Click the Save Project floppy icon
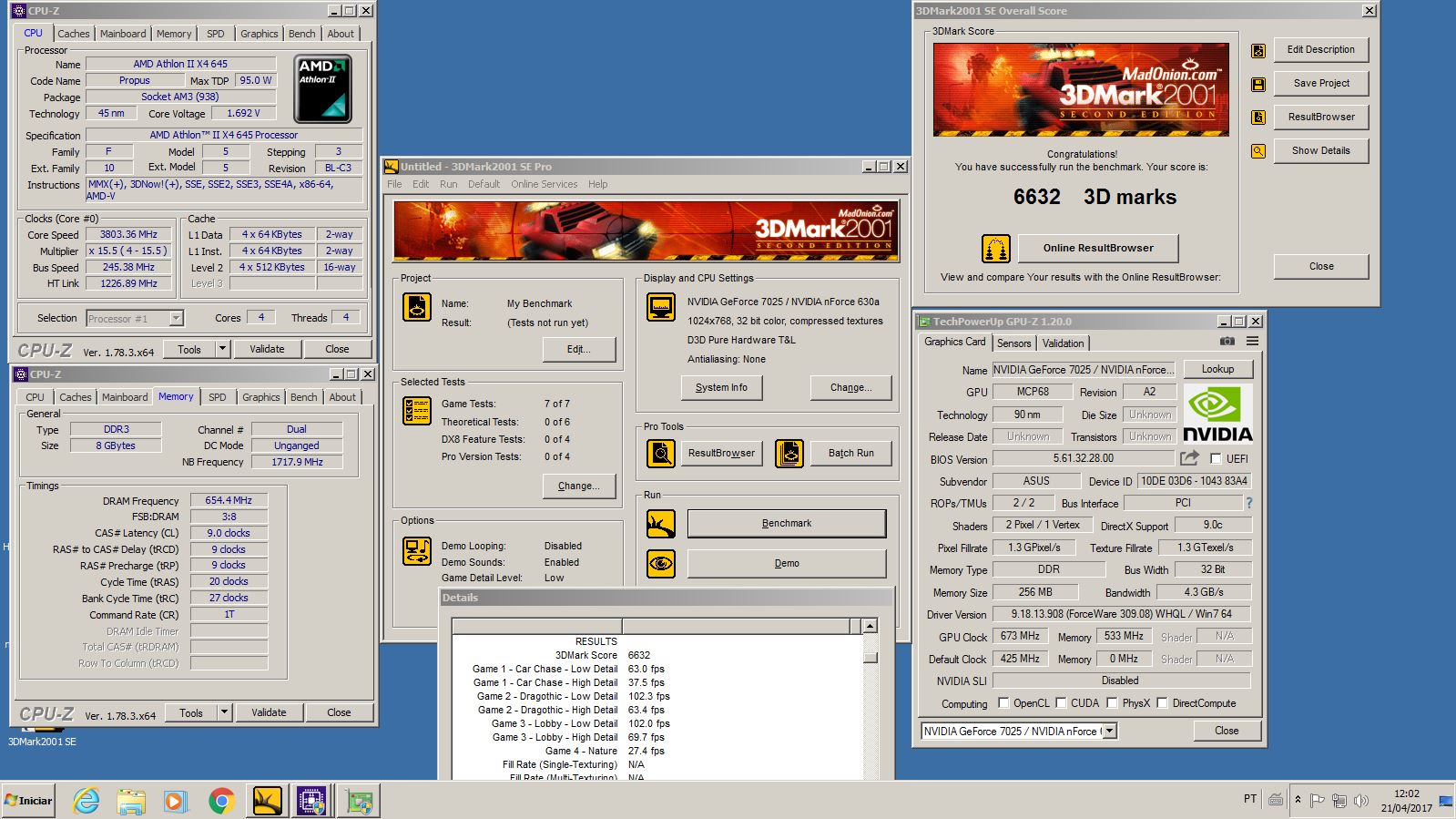 (1257, 84)
